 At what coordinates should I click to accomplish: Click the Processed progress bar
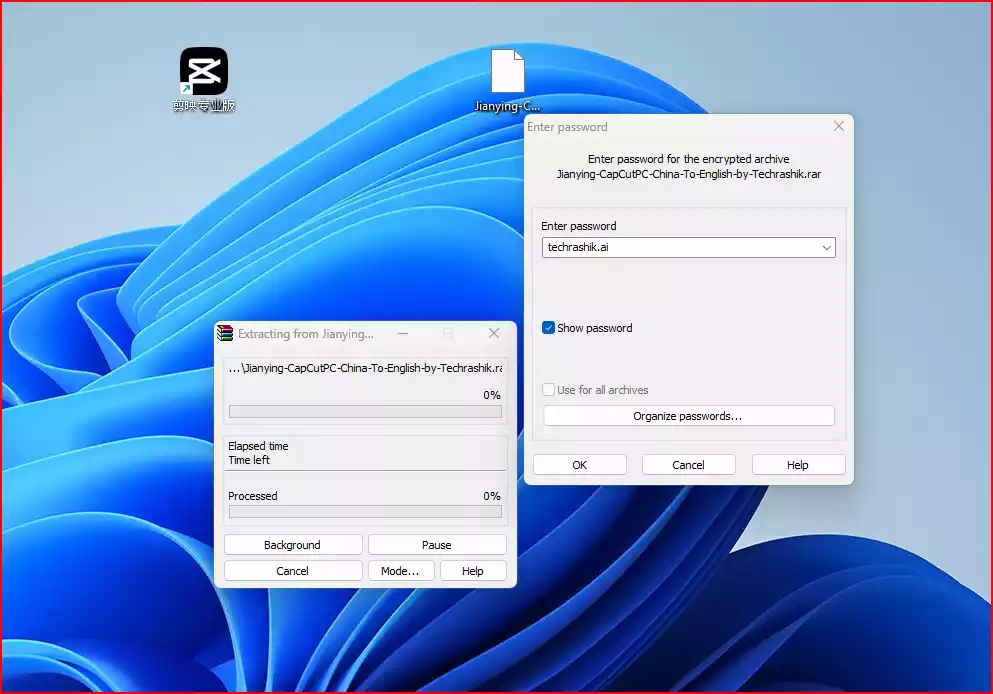point(365,512)
